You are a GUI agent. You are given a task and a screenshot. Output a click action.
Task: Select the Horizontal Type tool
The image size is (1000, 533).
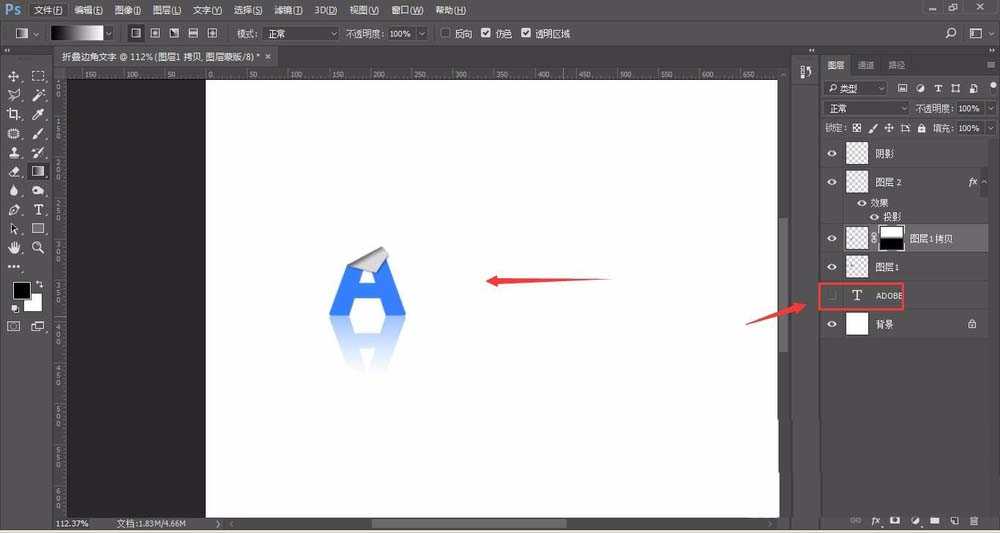coord(38,210)
